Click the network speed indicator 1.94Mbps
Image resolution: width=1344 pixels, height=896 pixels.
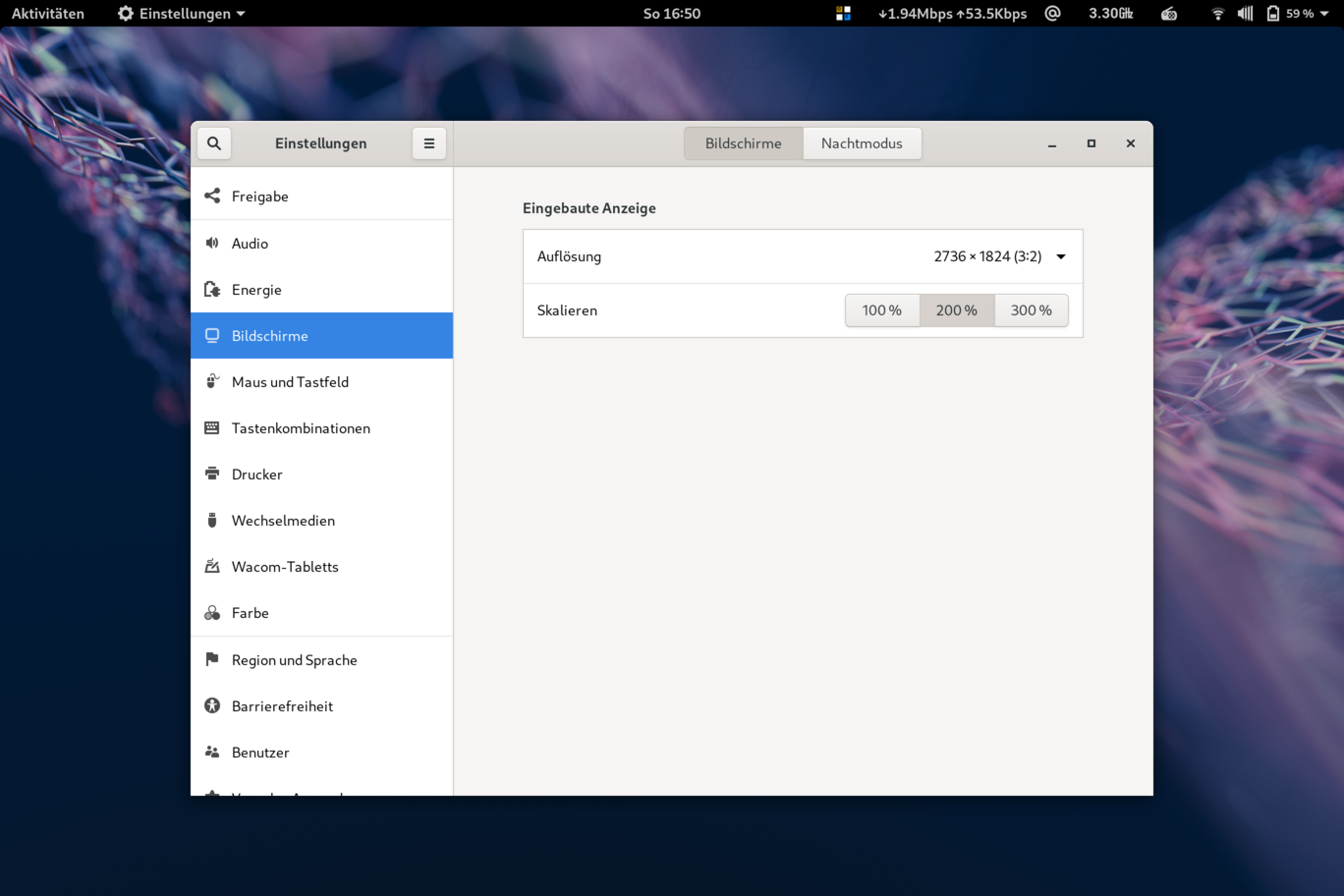tap(952, 14)
